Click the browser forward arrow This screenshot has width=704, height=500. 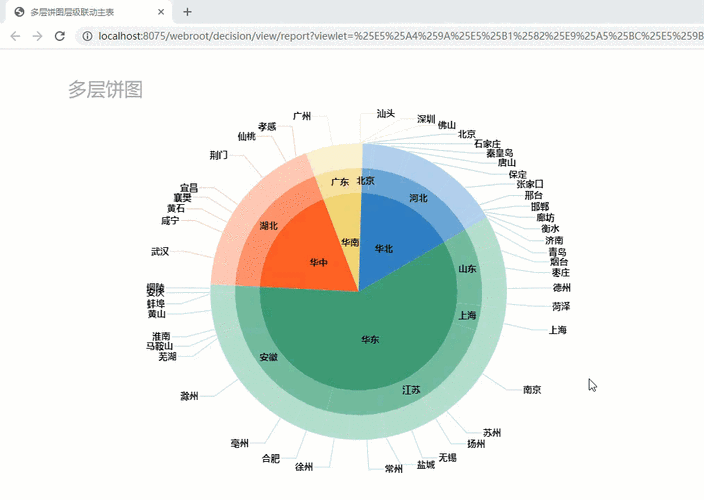click(x=37, y=36)
